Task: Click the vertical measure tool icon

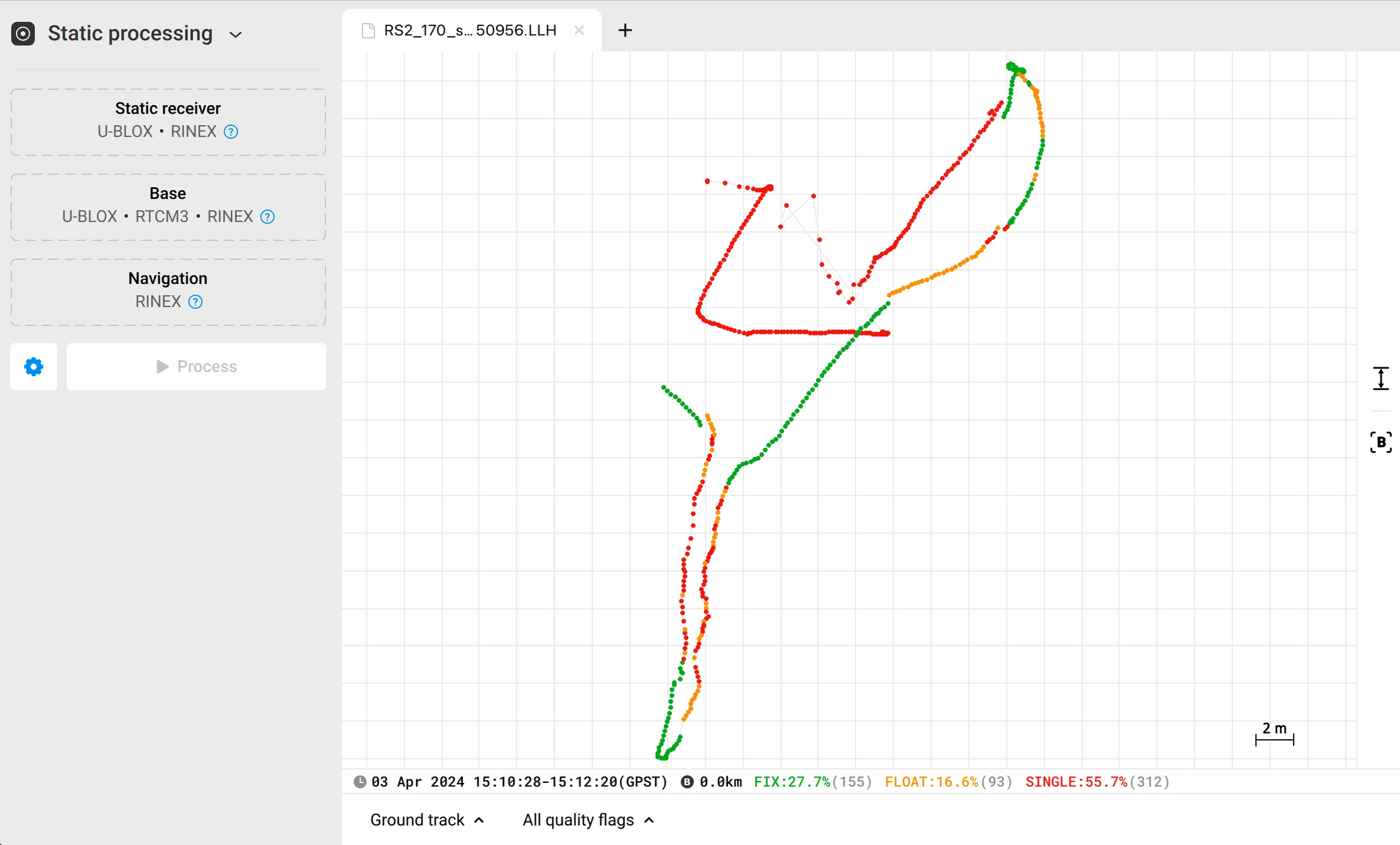Action: (1381, 378)
